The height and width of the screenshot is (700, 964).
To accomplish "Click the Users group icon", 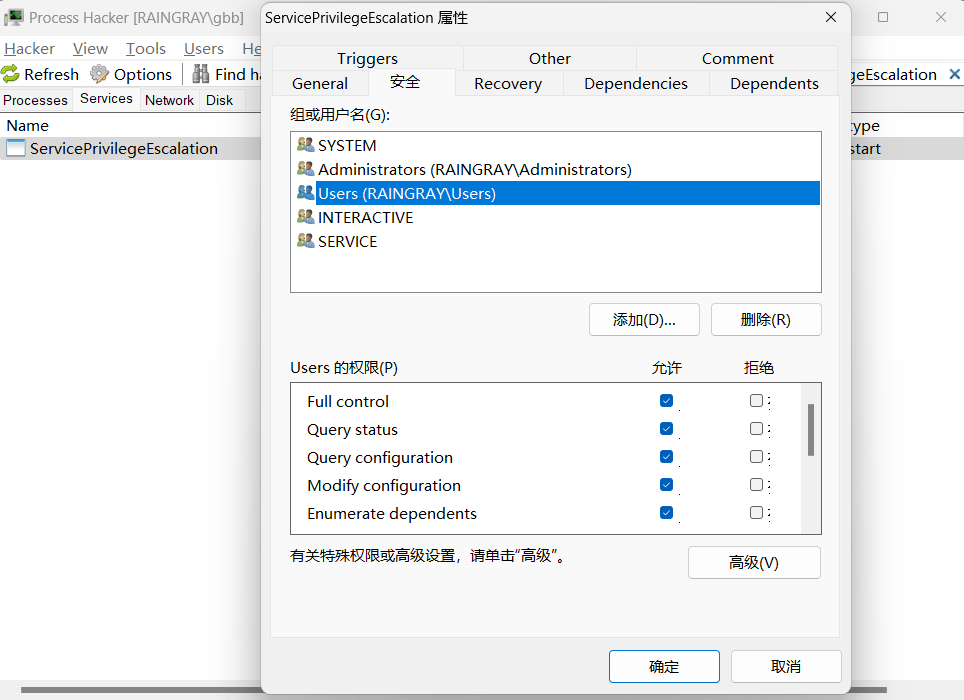I will point(306,193).
